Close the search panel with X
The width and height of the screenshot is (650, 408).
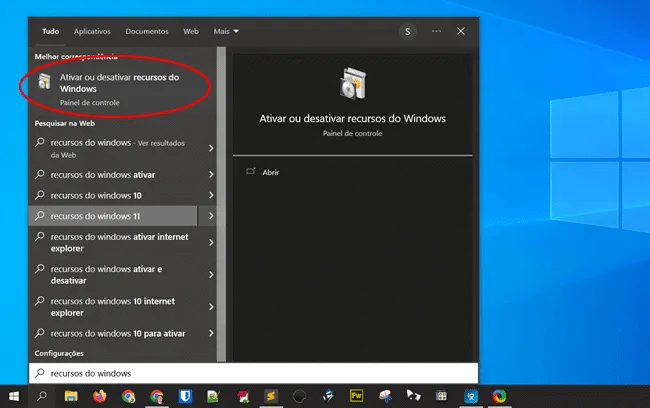click(461, 31)
